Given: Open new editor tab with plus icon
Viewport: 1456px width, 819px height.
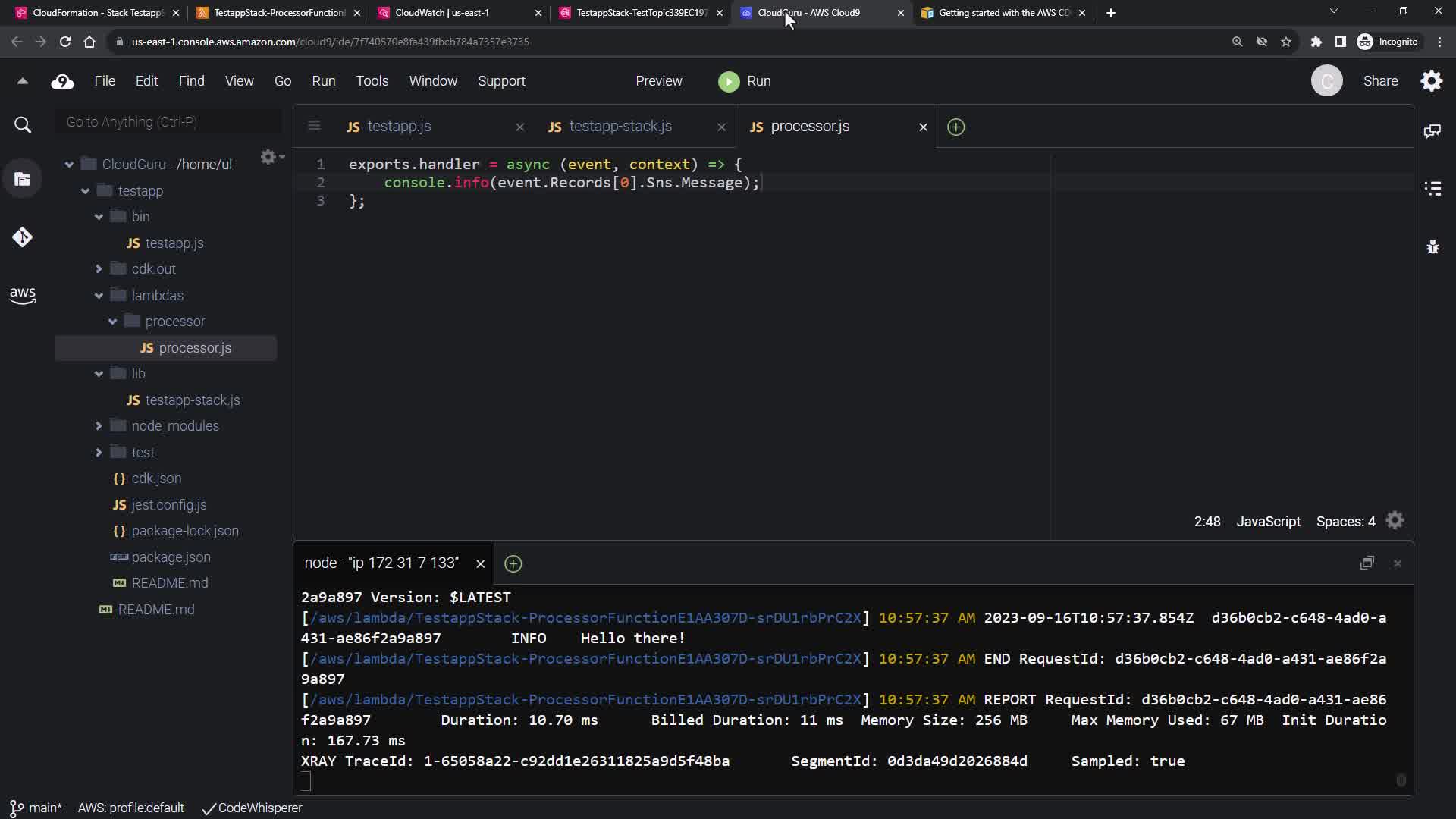Looking at the screenshot, I should tap(955, 127).
